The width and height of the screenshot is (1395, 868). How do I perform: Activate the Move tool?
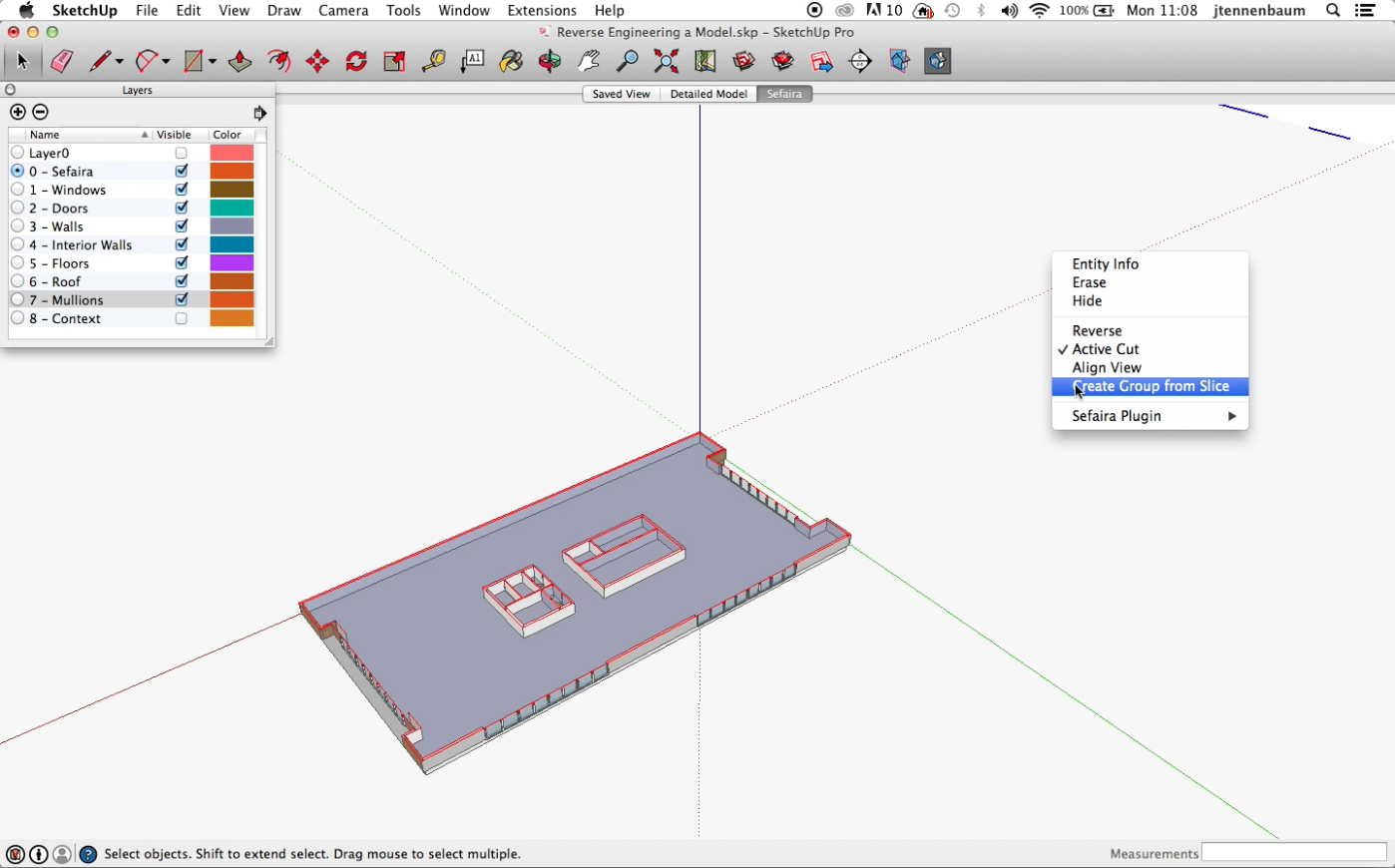point(317,62)
